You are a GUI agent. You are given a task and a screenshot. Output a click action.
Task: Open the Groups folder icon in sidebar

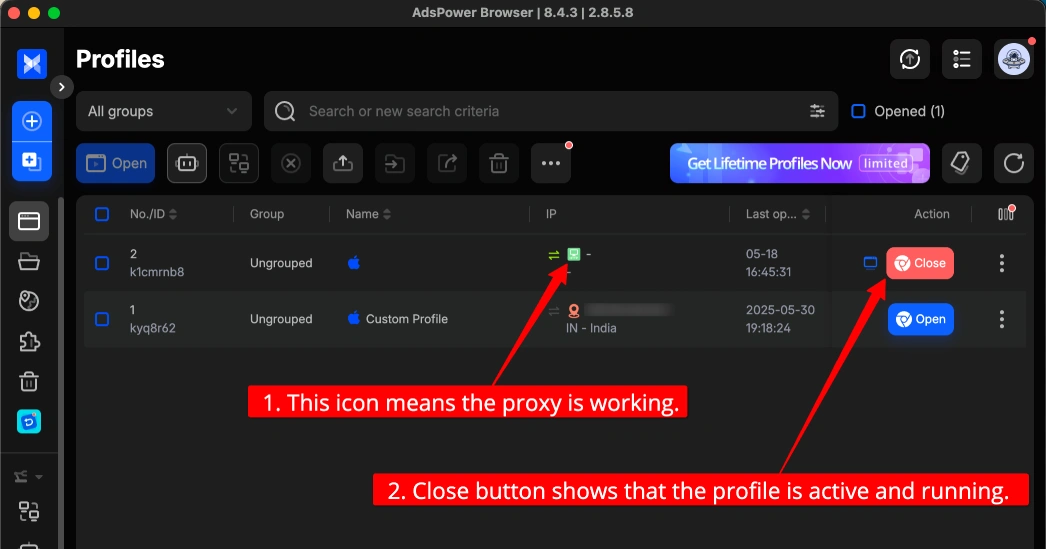tap(29, 261)
